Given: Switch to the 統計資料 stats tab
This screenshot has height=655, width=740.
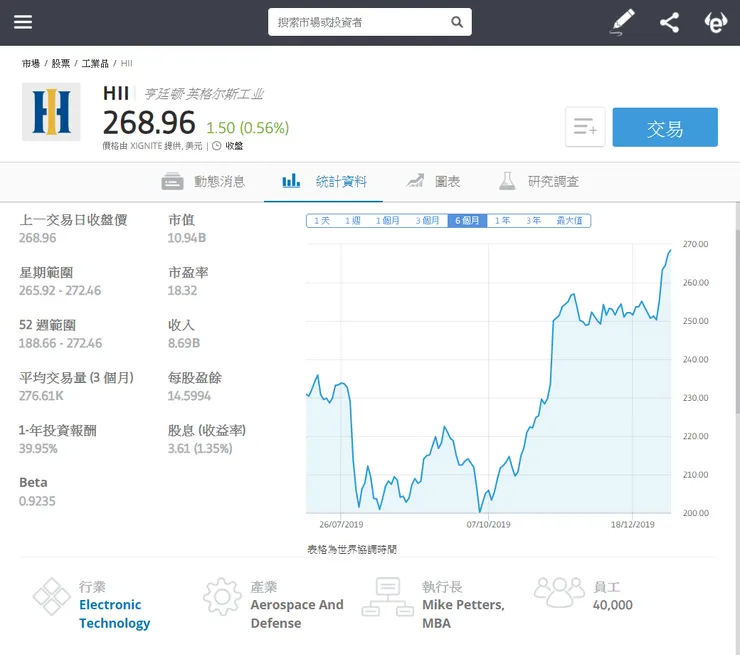Looking at the screenshot, I should click(324, 182).
